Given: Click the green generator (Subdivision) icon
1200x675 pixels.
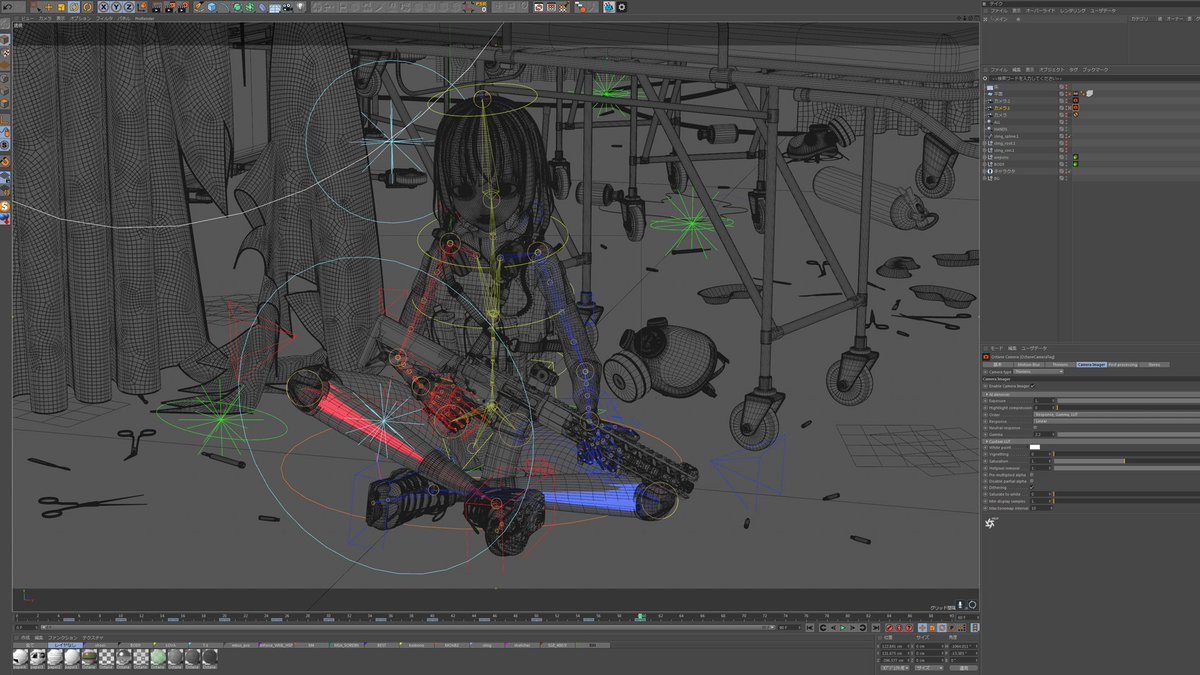Looking at the screenshot, I should pyautogui.click(x=237, y=7).
